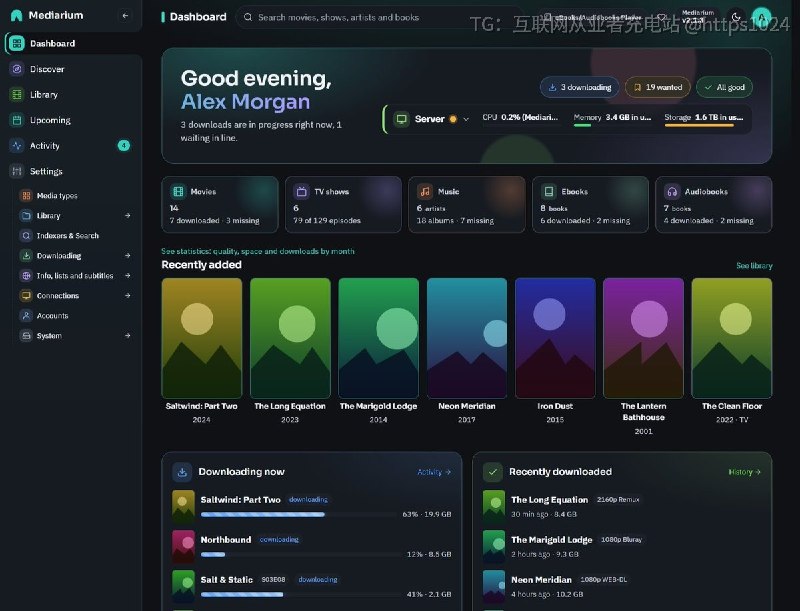
Task: Open Media types settings
Action: click(x=75, y=195)
